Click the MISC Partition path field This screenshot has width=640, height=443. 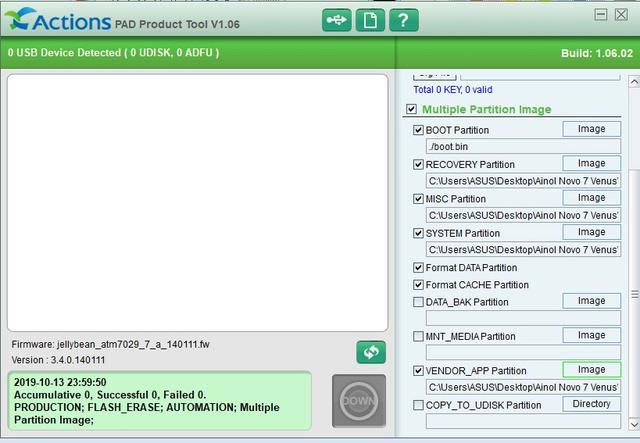[x=523, y=215]
